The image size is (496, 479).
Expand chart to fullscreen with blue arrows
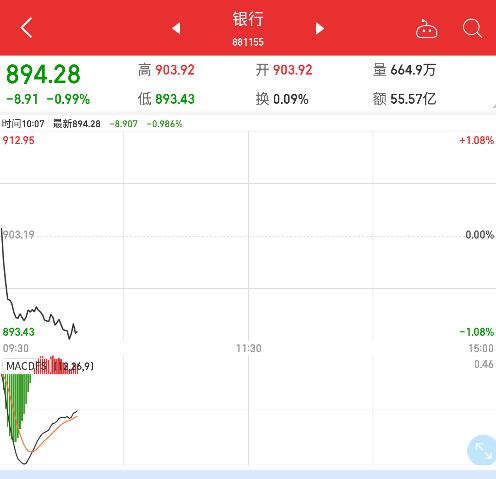point(483,450)
